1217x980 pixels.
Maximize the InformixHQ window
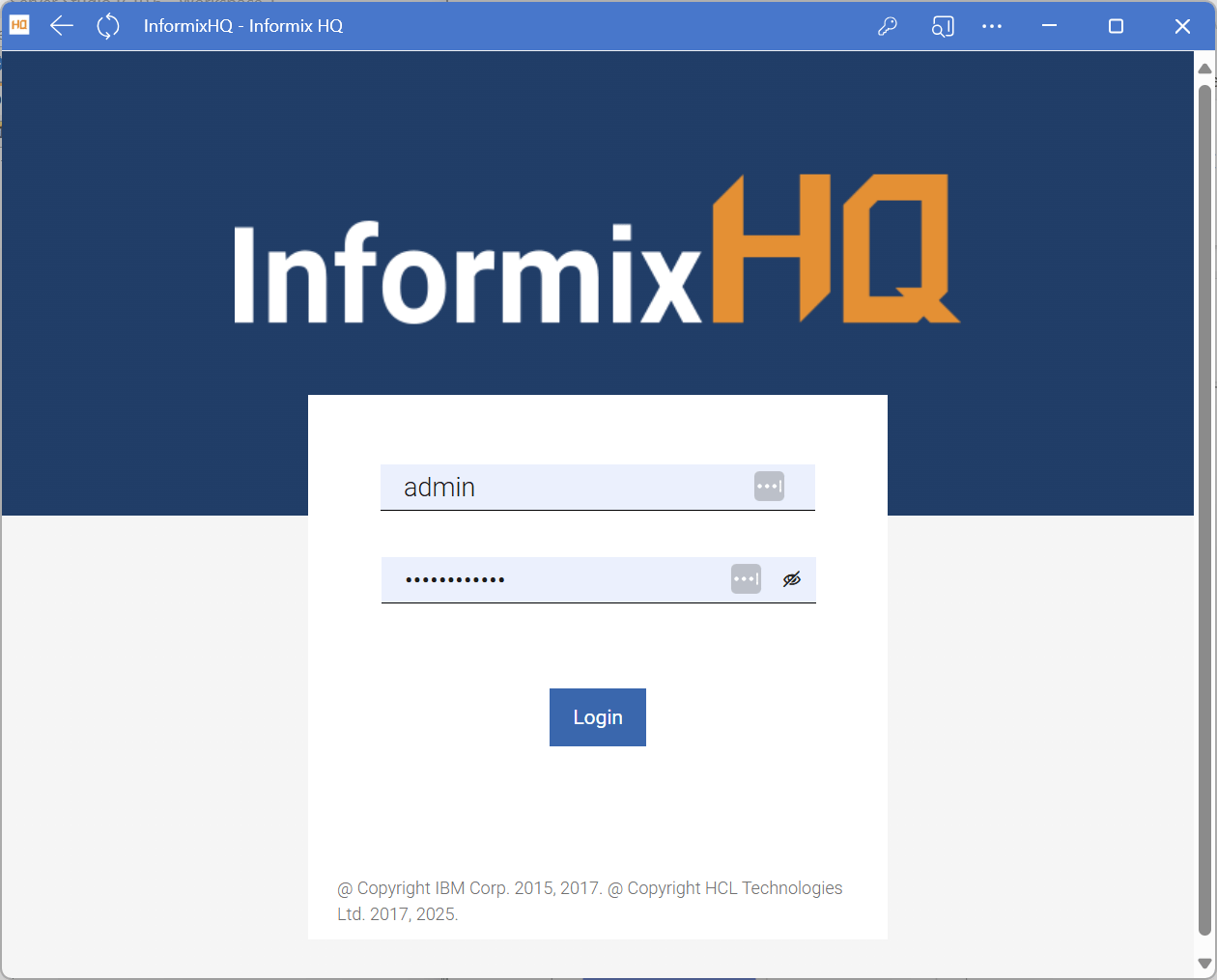1116,26
